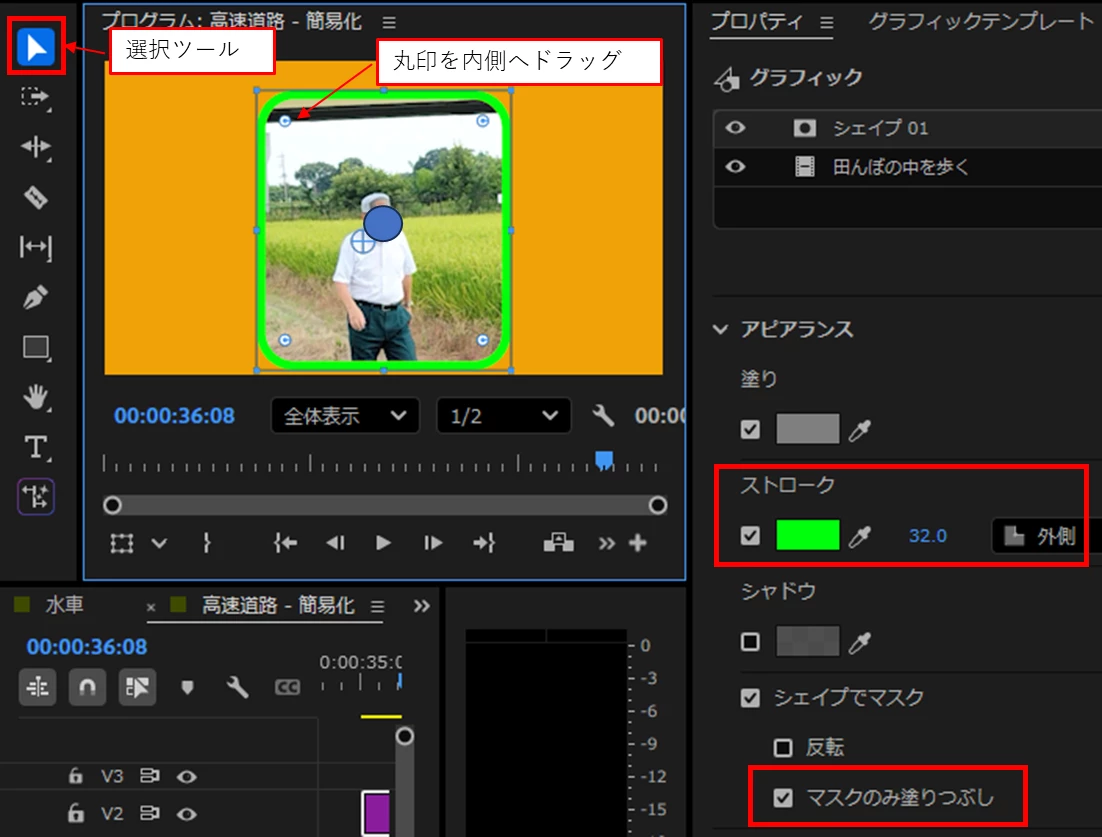Open Program Monitor panel menu
The width and height of the screenshot is (1102, 837).
coord(389,22)
